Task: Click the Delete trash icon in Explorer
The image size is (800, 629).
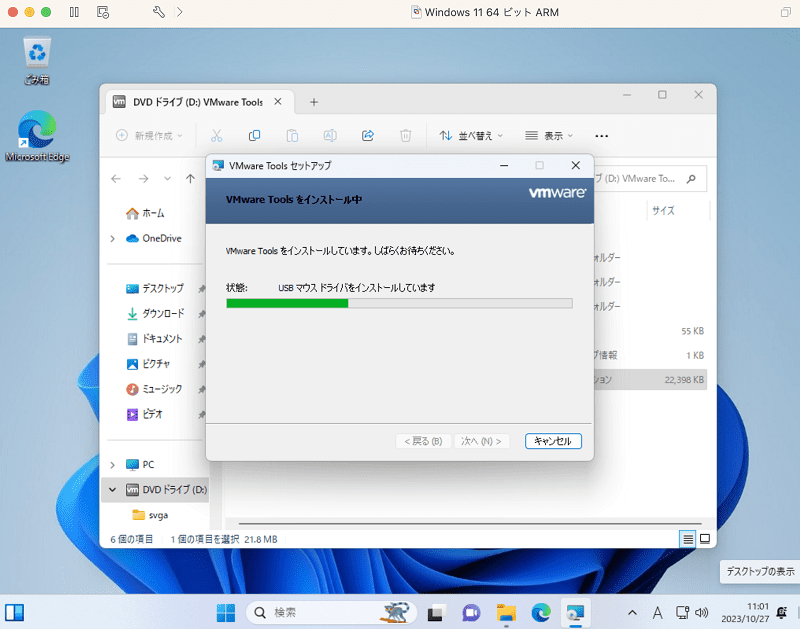Action: pyautogui.click(x=406, y=136)
